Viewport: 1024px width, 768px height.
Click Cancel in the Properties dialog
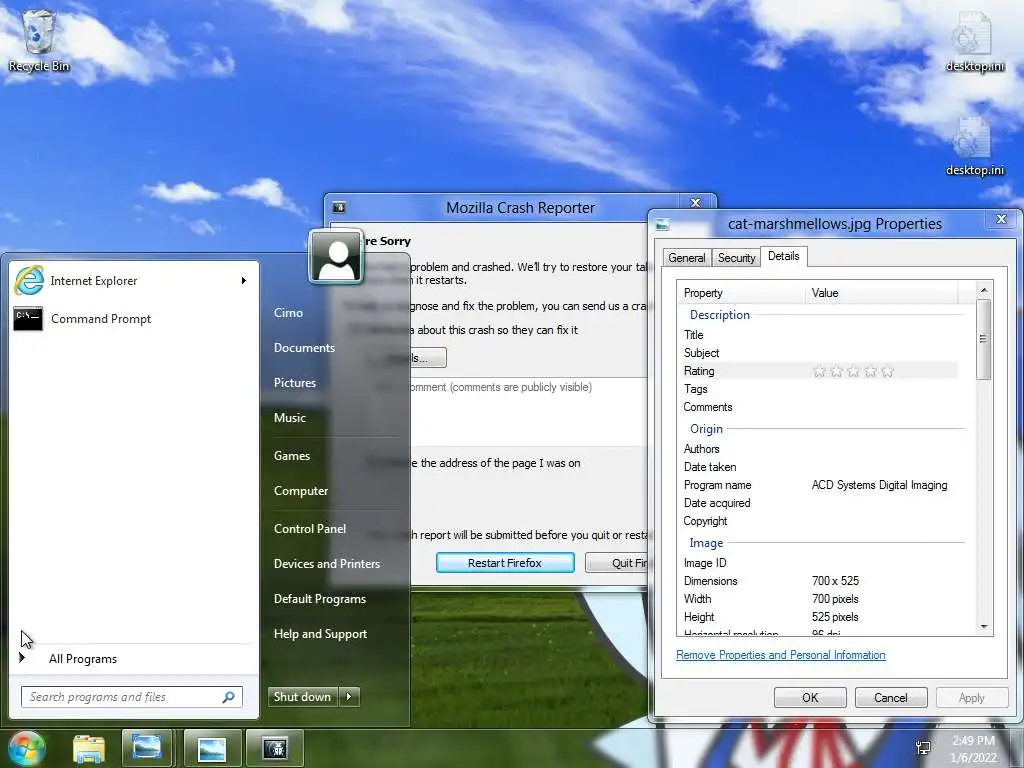(891, 697)
